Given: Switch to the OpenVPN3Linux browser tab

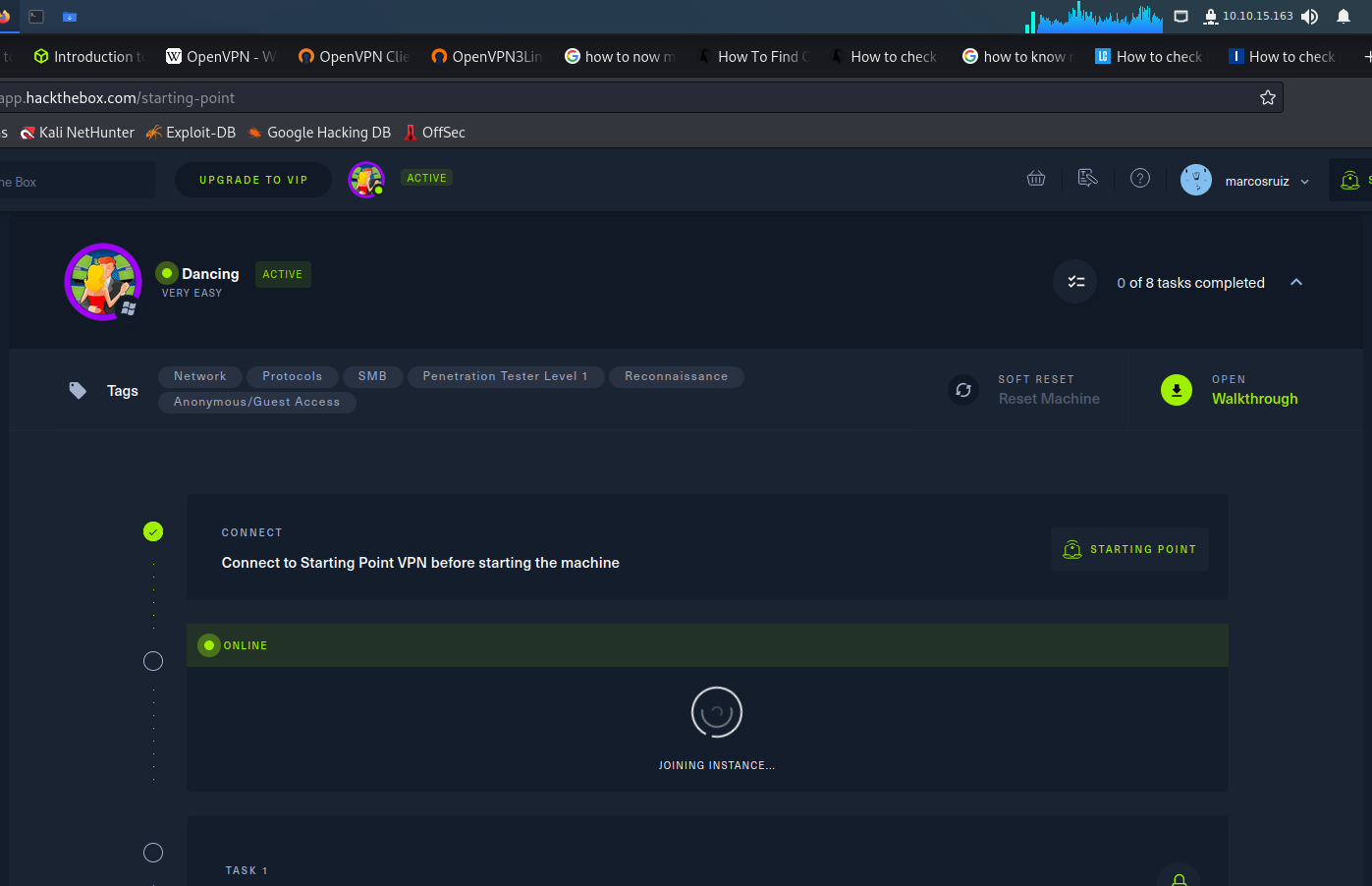Looking at the screenshot, I should tap(487, 57).
